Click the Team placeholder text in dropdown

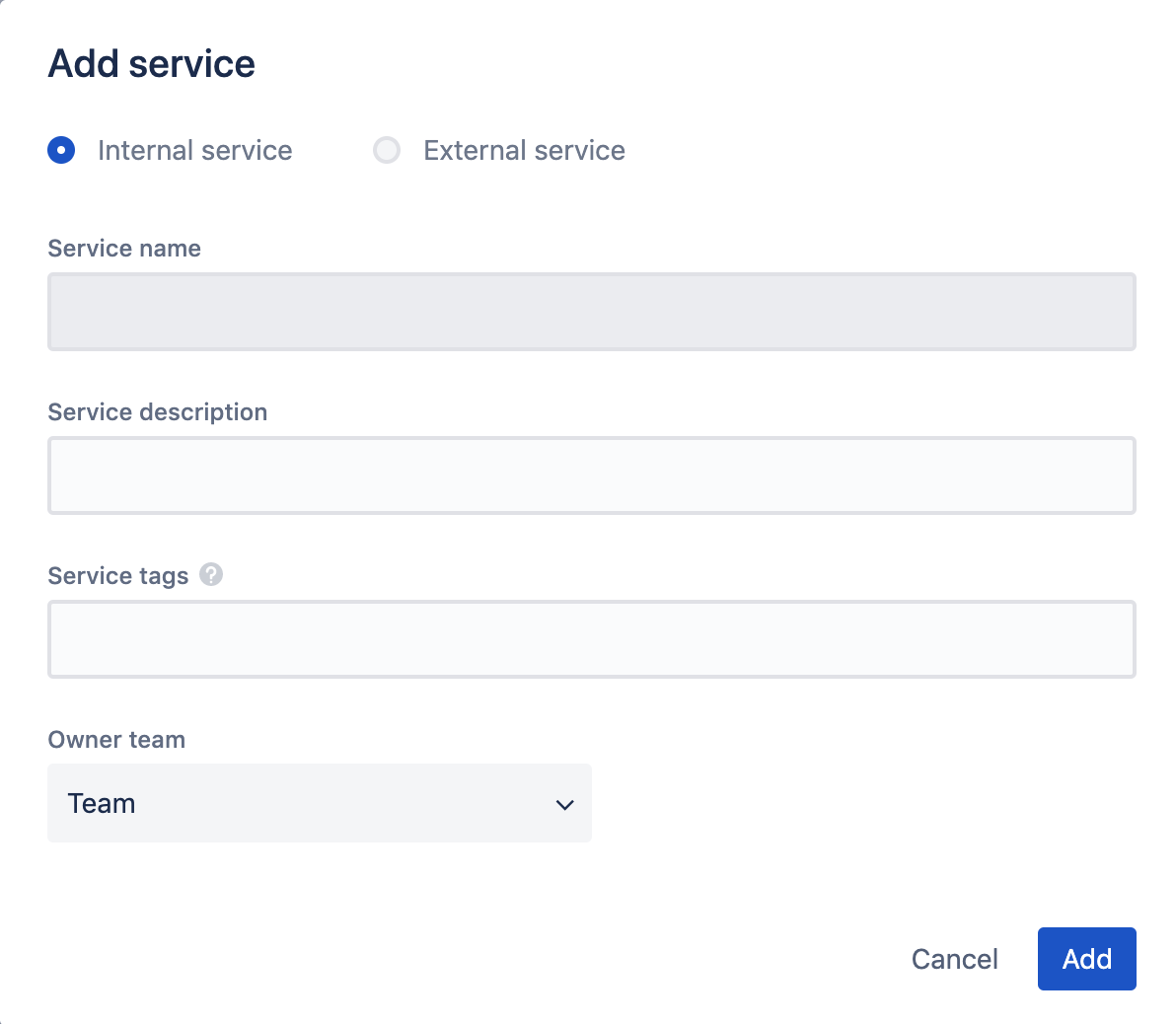102,803
